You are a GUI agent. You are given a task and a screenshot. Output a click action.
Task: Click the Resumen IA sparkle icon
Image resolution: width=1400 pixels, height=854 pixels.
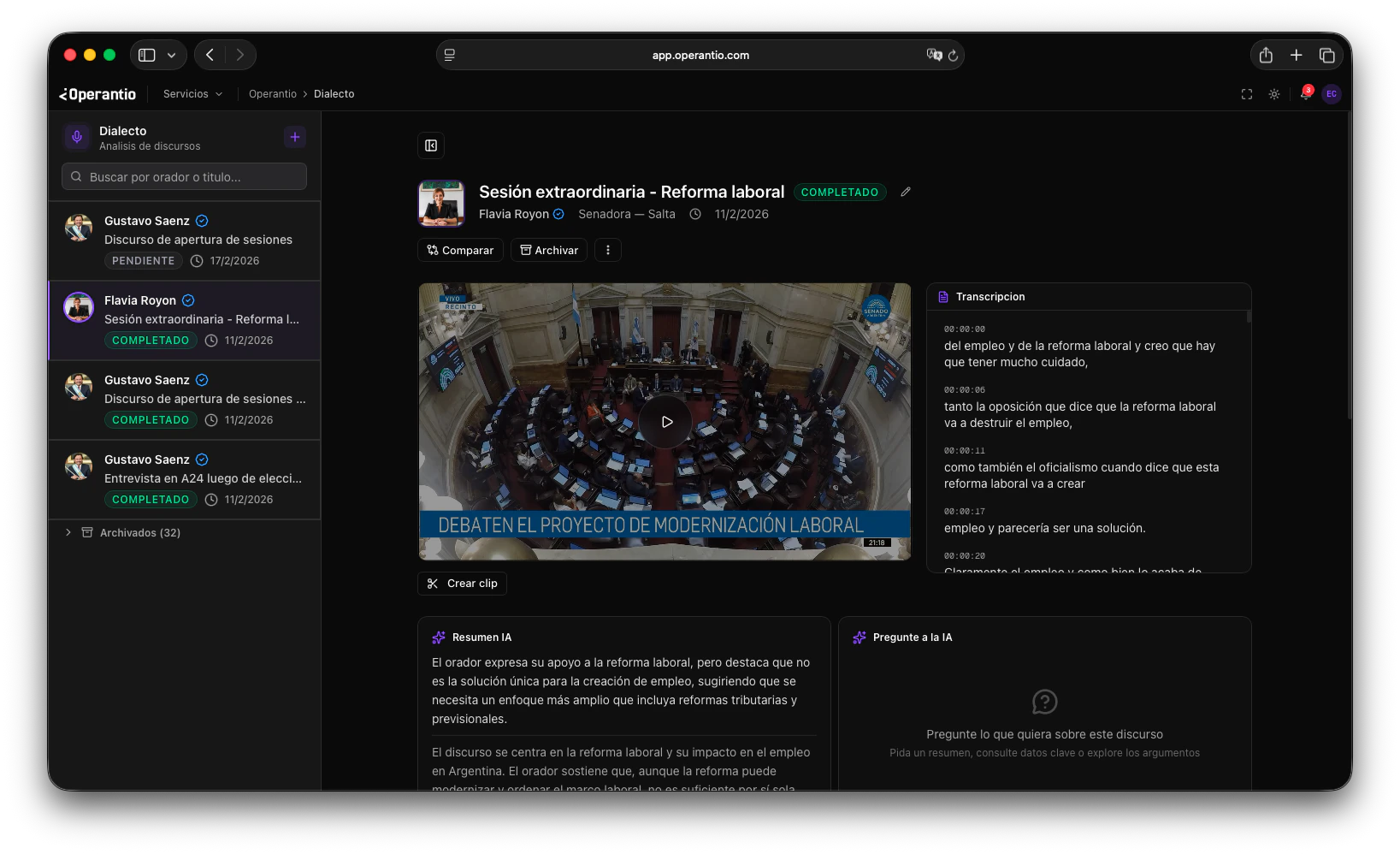pos(439,637)
